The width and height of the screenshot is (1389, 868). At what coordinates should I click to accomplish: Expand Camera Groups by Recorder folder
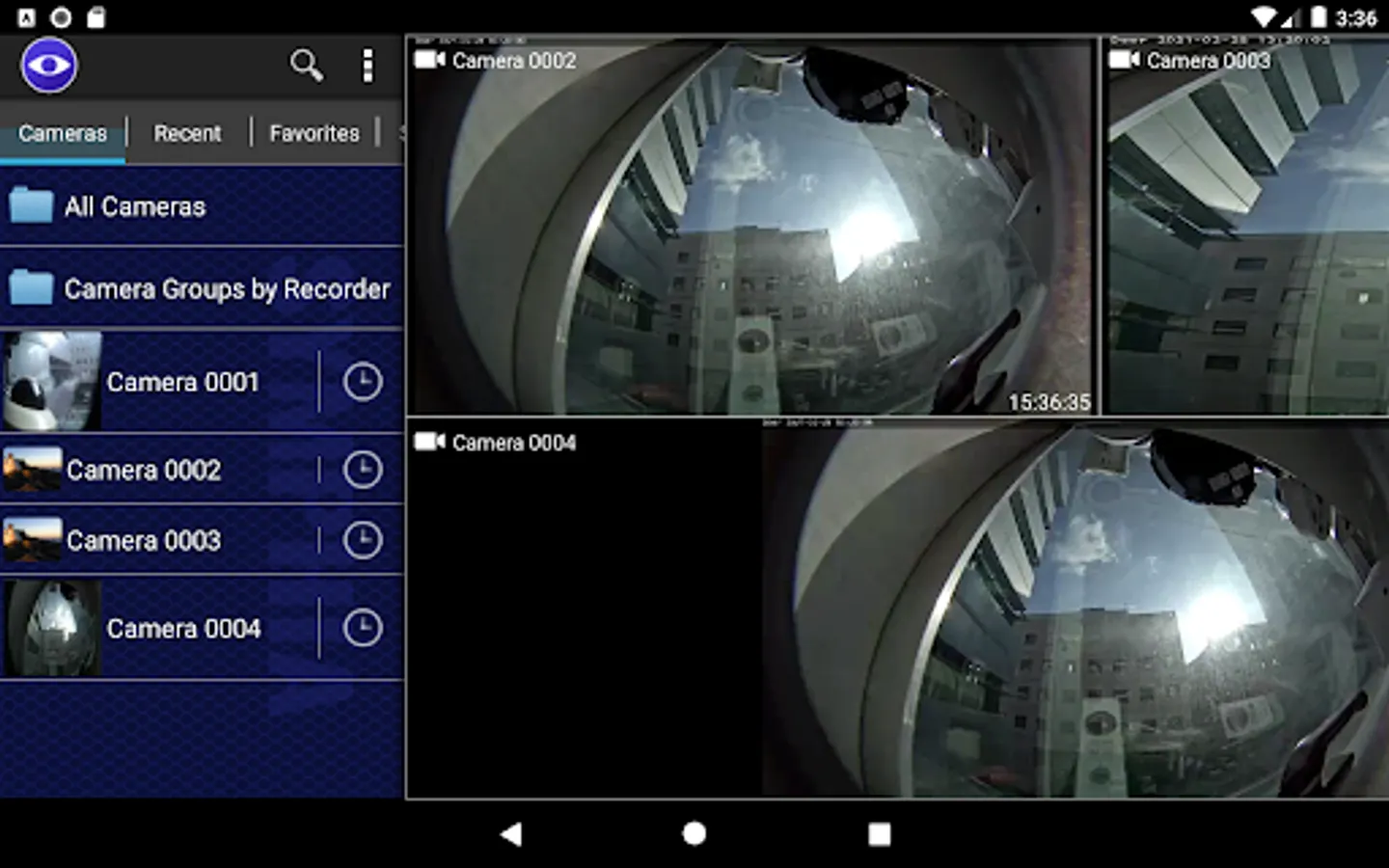202,288
